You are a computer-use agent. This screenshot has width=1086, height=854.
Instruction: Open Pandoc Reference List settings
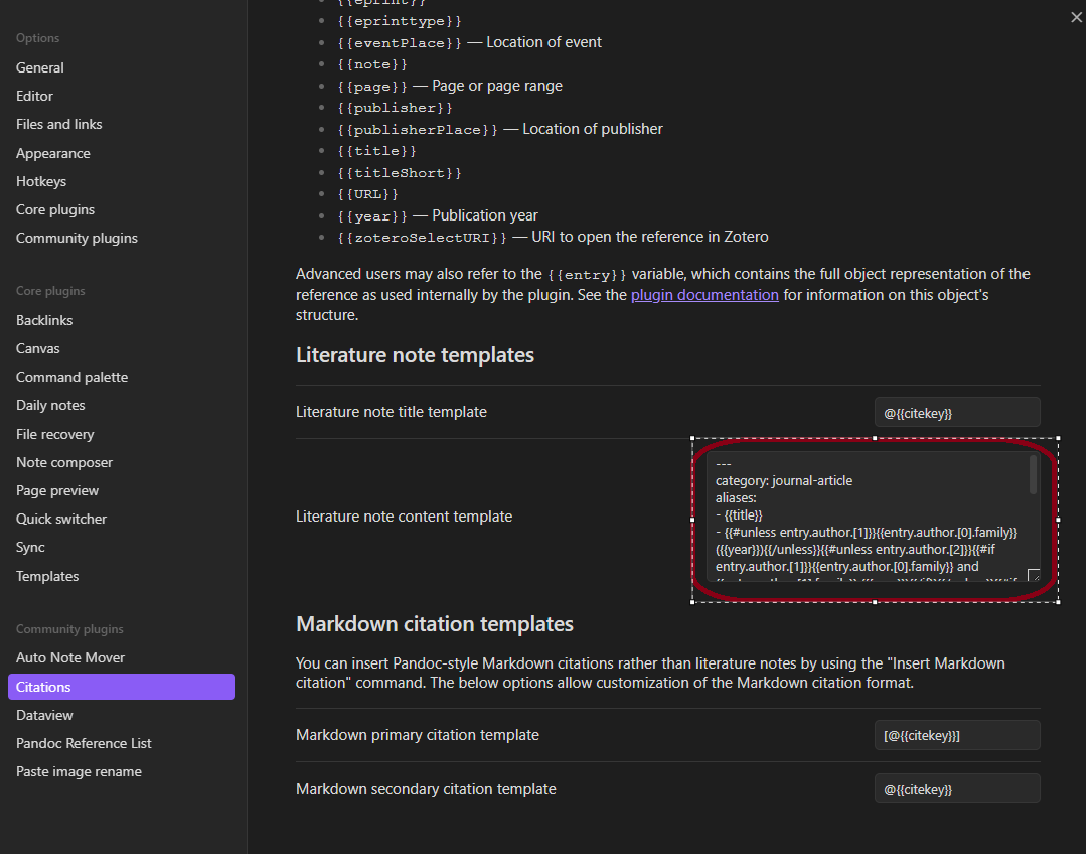(x=84, y=743)
